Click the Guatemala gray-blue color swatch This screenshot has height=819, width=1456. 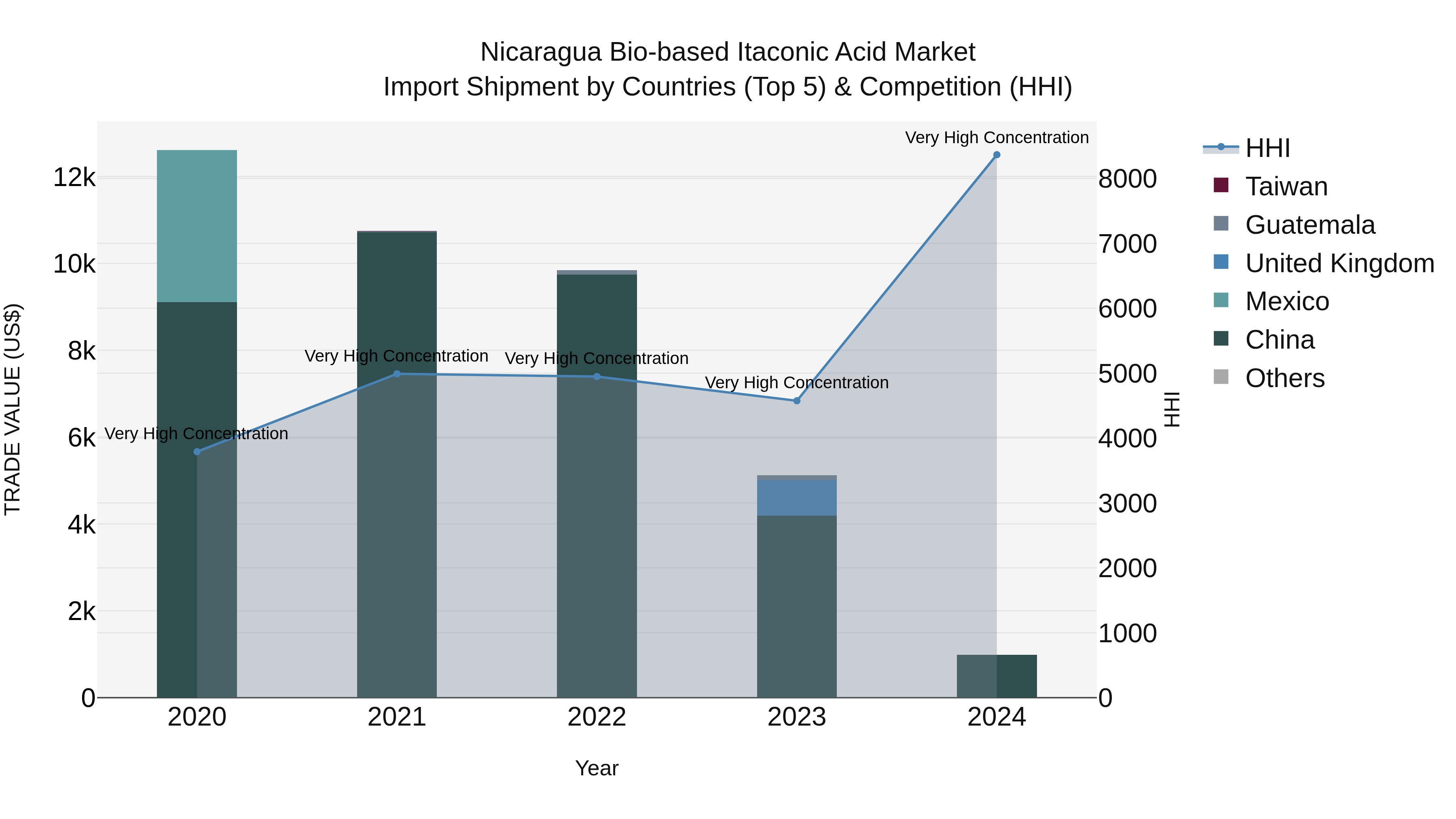point(1221,223)
